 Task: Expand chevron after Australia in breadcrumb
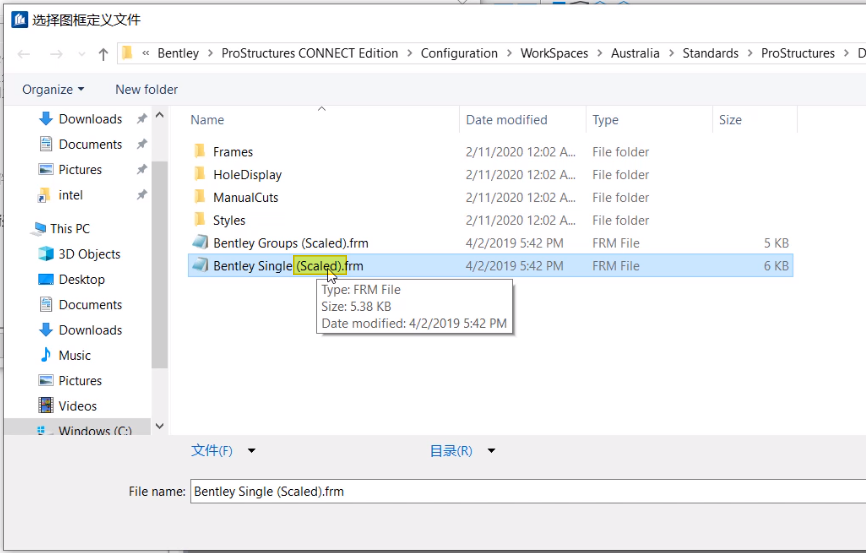click(x=671, y=54)
